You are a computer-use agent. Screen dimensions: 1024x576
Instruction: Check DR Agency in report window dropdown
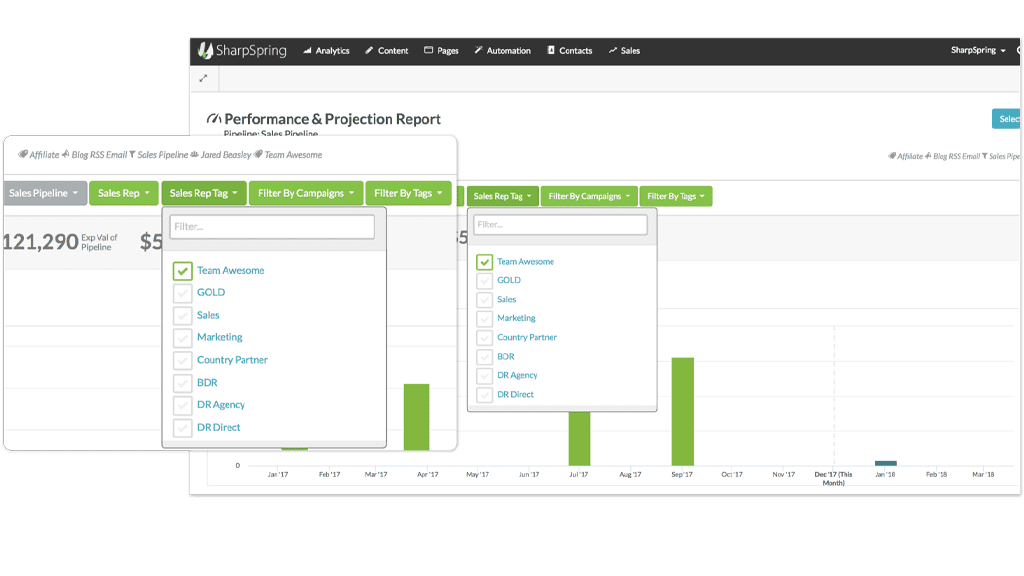tap(485, 376)
